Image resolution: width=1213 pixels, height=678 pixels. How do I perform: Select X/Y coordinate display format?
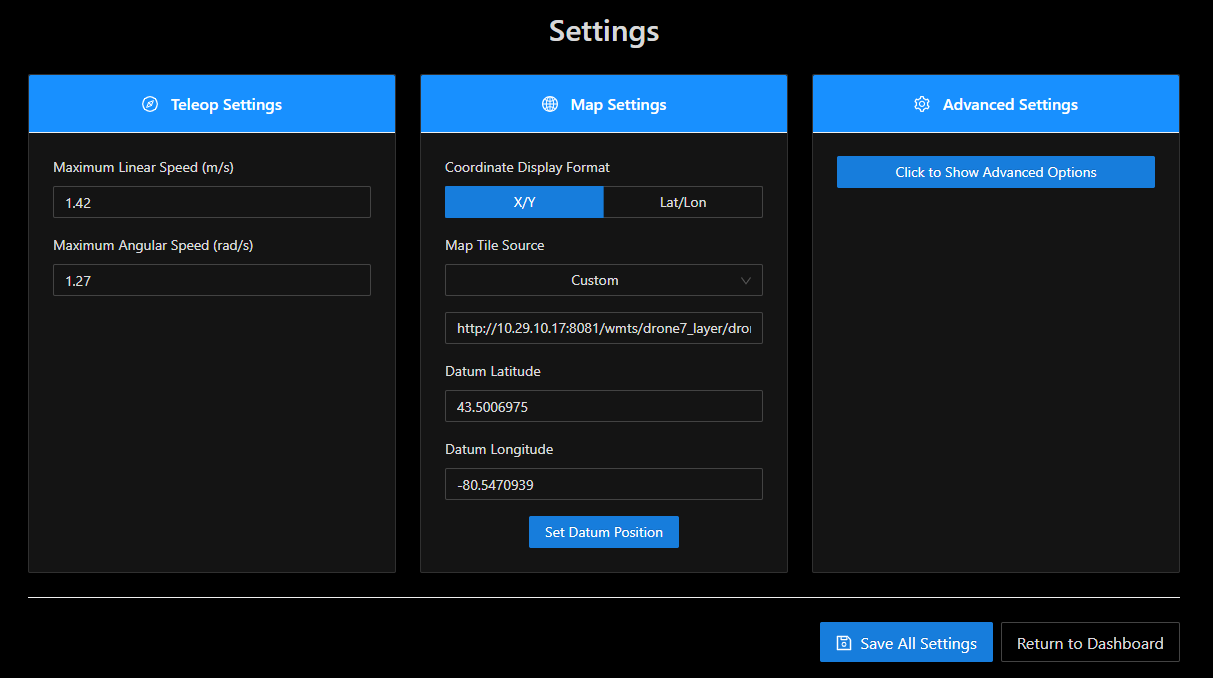pyautogui.click(x=524, y=202)
